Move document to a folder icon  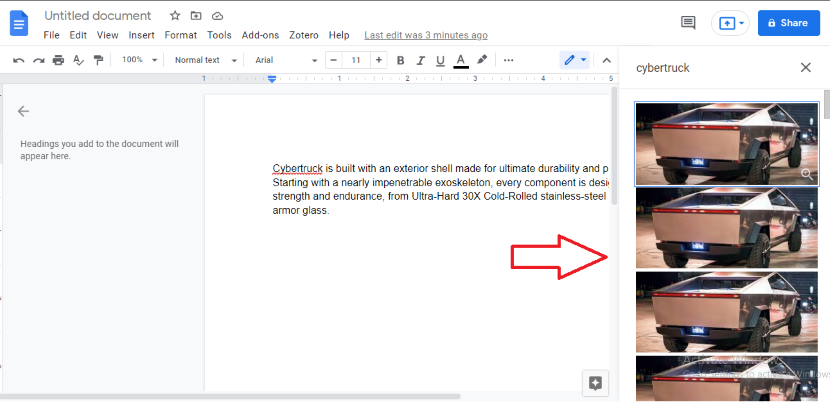point(196,16)
